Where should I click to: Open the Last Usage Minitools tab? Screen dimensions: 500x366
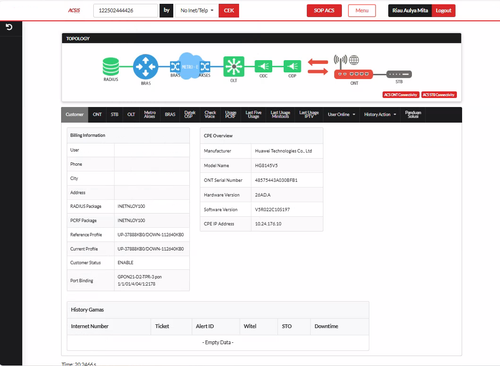coord(280,114)
